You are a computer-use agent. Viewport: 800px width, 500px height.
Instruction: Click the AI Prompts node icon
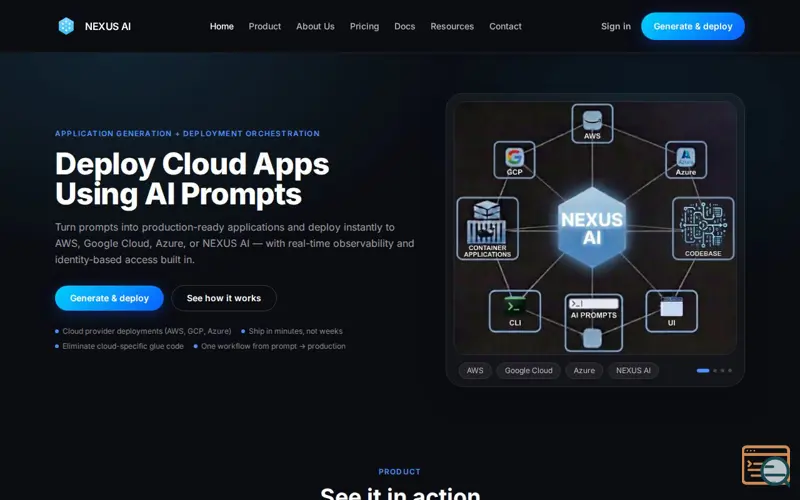(593, 304)
